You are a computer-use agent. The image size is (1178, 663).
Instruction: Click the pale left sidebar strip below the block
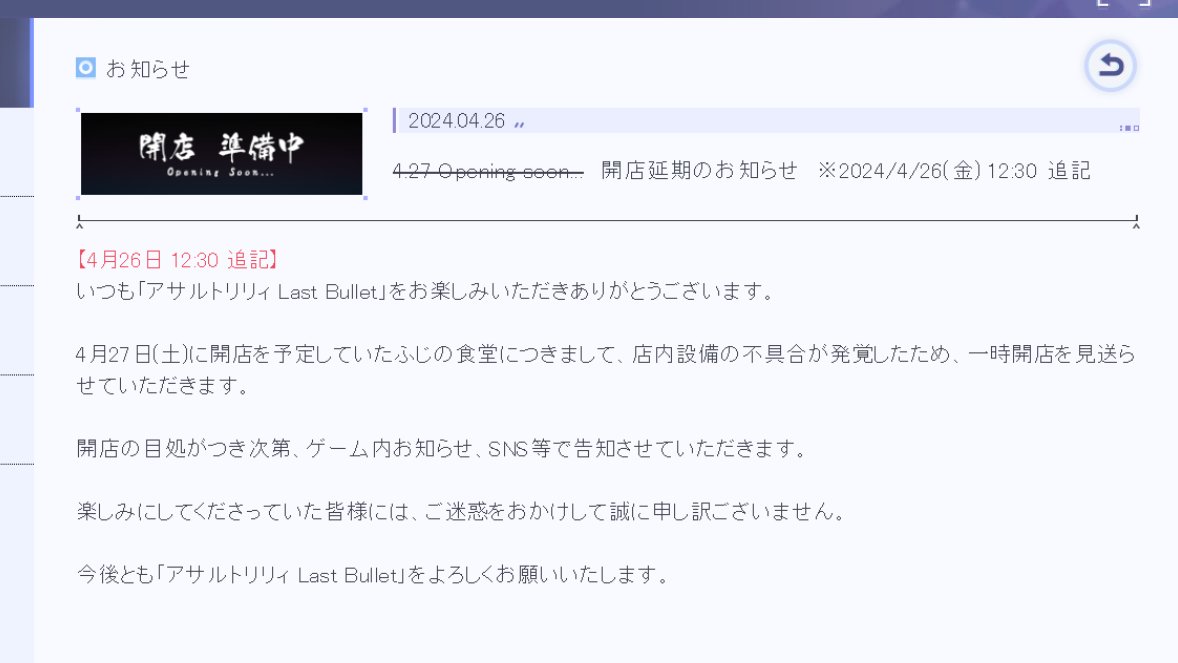tap(17, 385)
